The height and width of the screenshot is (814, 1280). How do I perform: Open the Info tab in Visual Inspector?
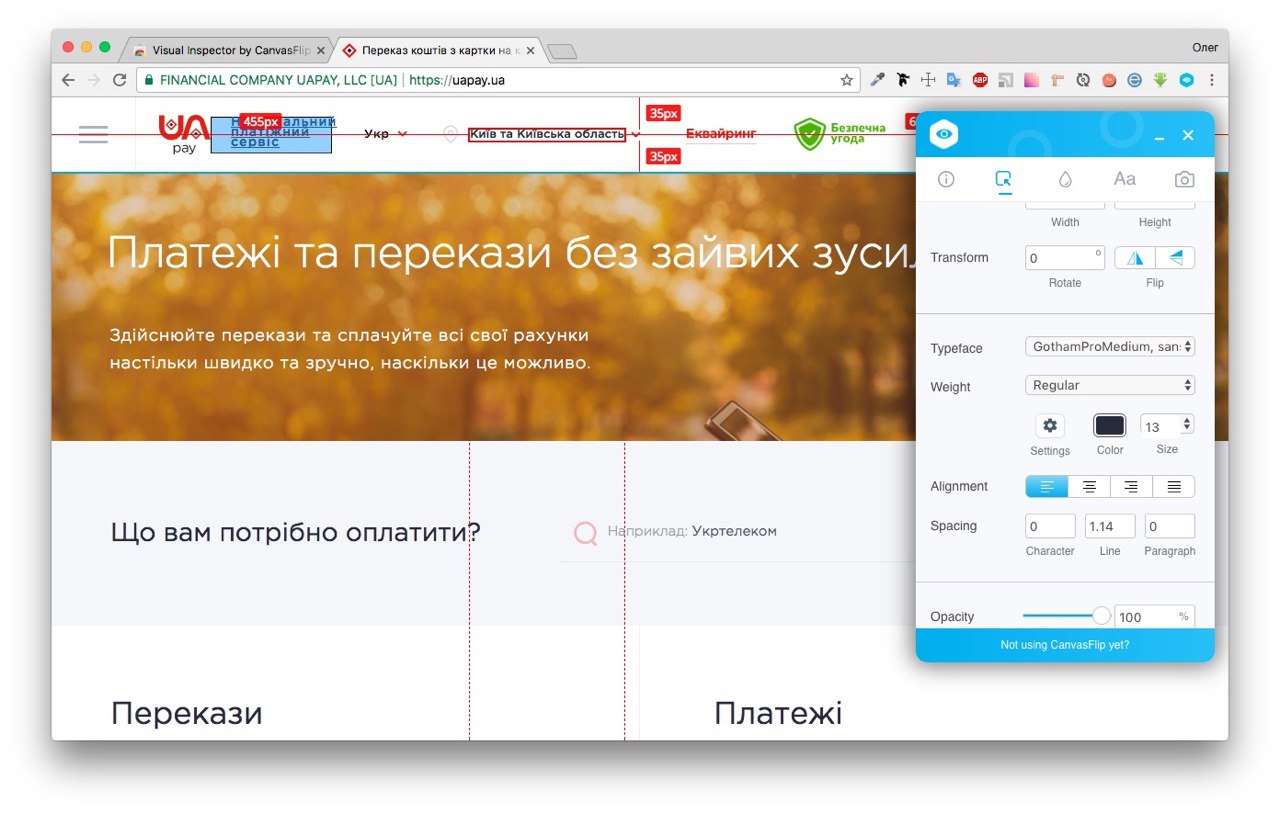[x=945, y=179]
